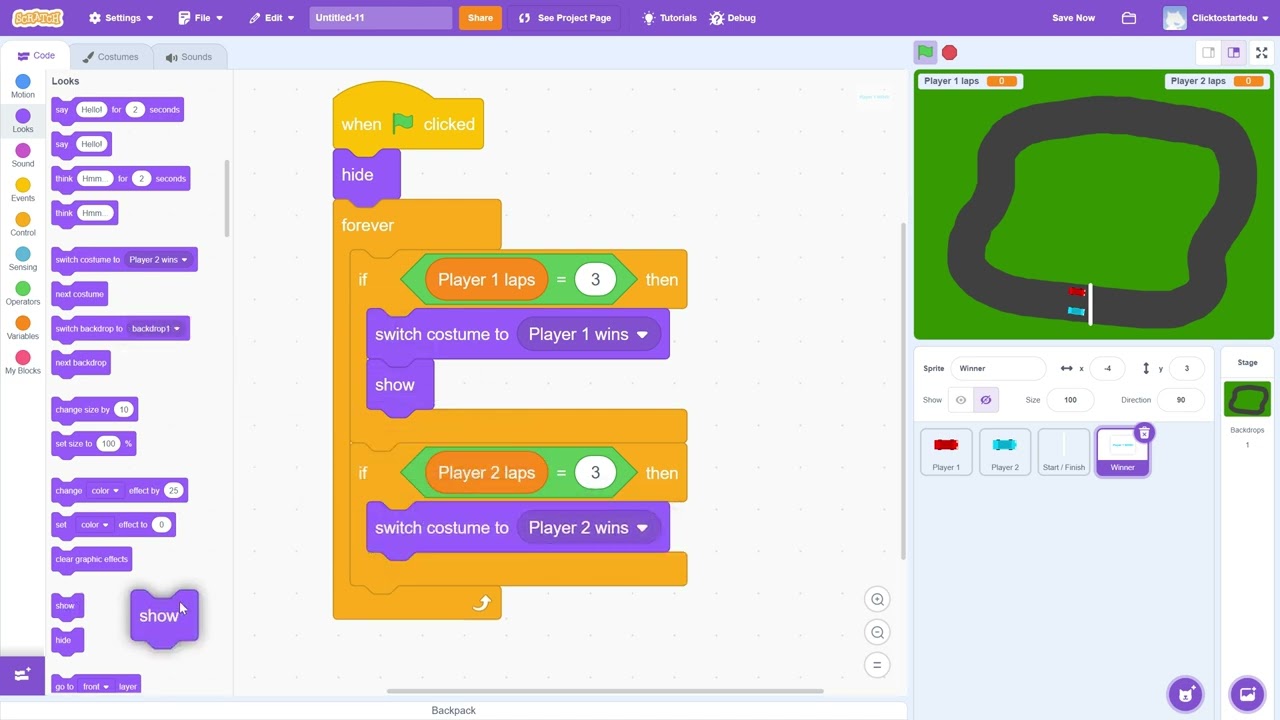This screenshot has width=1280, height=720.
Task: Zoom out on the code workspace
Action: [877, 632]
